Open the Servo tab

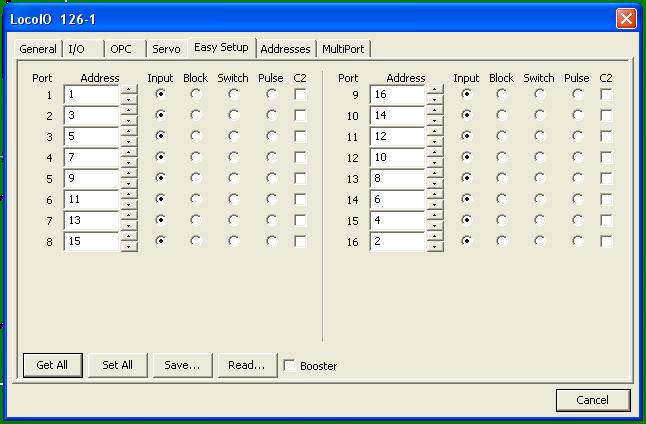click(166, 49)
